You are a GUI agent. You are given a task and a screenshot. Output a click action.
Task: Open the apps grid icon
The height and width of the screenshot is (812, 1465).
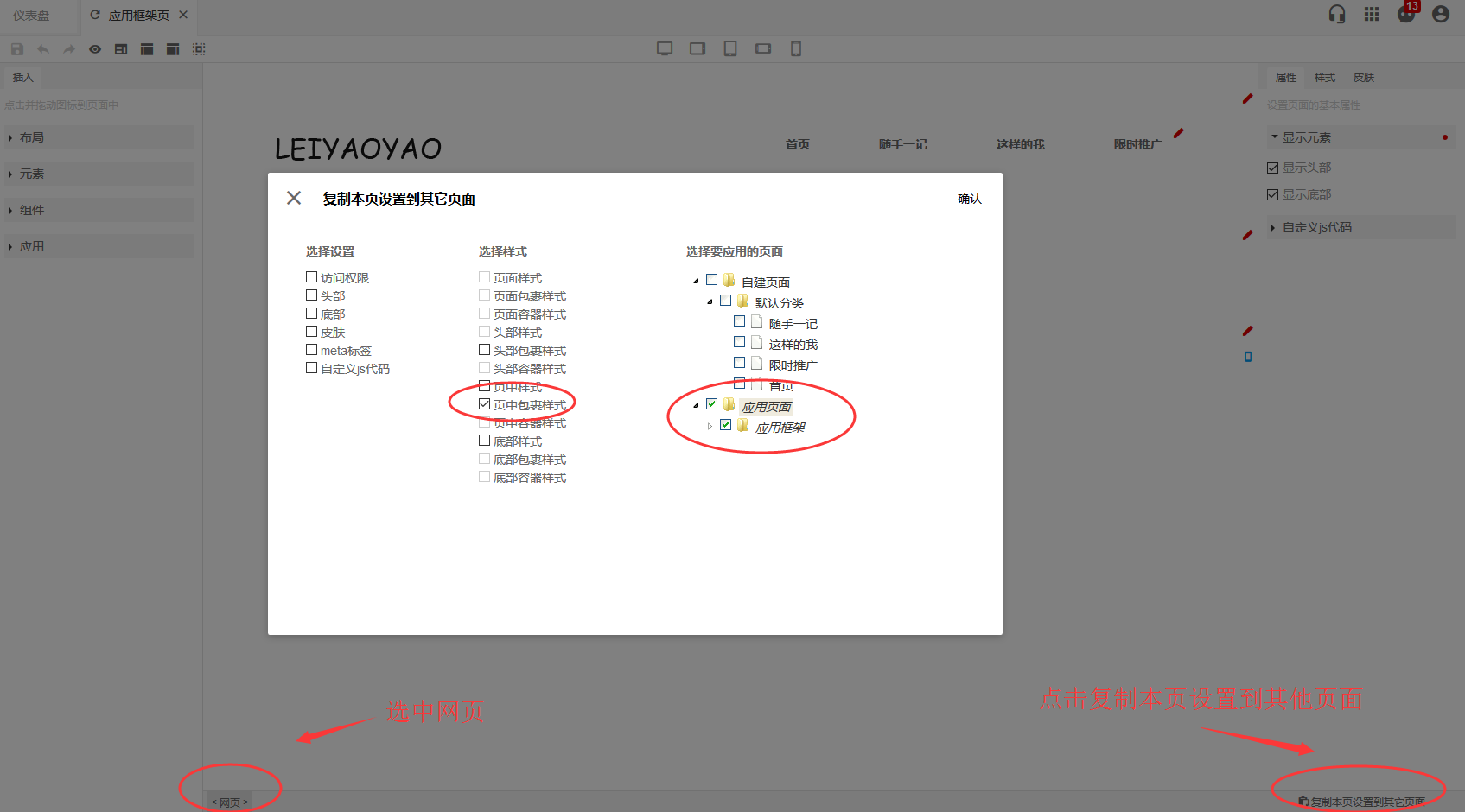coord(1372,15)
